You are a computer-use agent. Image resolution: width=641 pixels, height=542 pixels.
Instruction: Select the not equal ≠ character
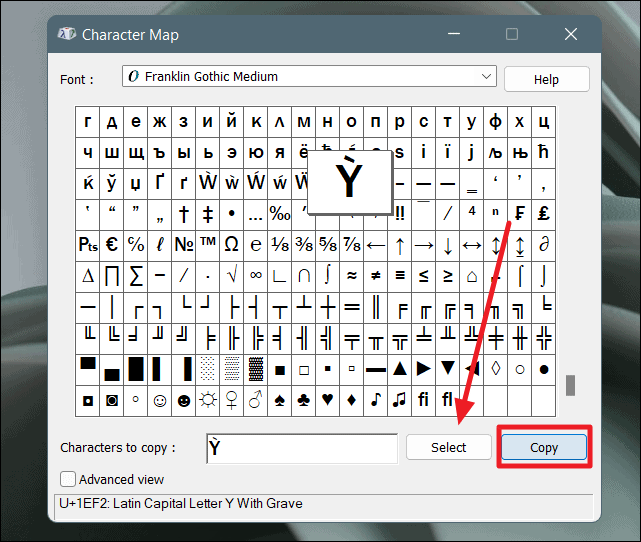coord(376,276)
